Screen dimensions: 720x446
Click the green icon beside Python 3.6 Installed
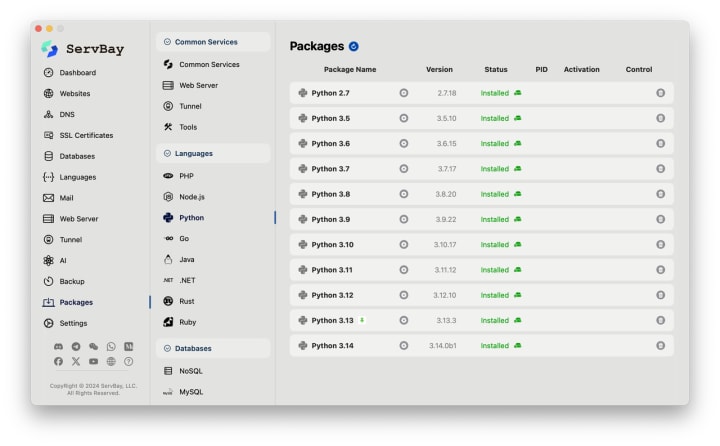[x=518, y=143]
